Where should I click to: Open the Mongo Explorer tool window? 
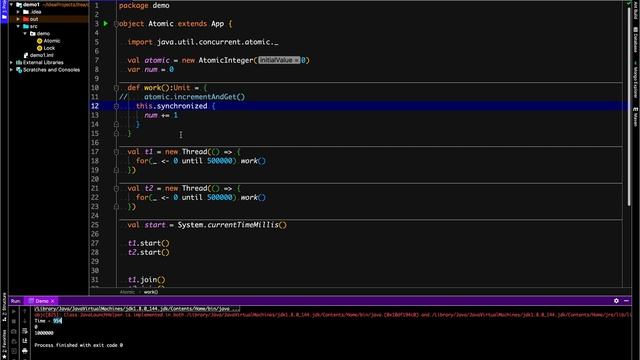pos(636,80)
